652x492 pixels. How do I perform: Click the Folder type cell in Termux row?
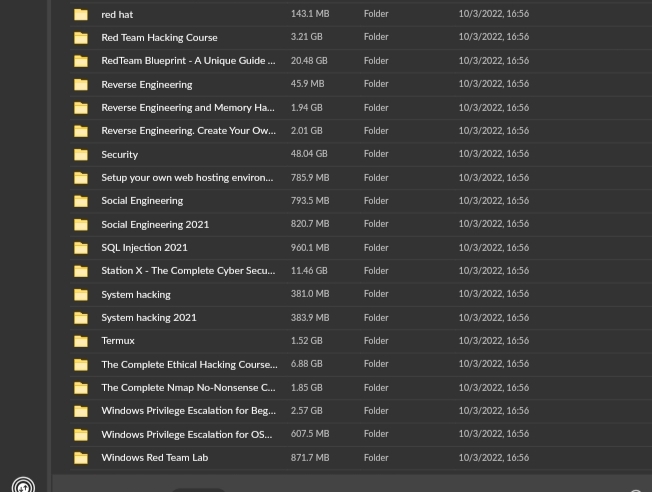376,341
